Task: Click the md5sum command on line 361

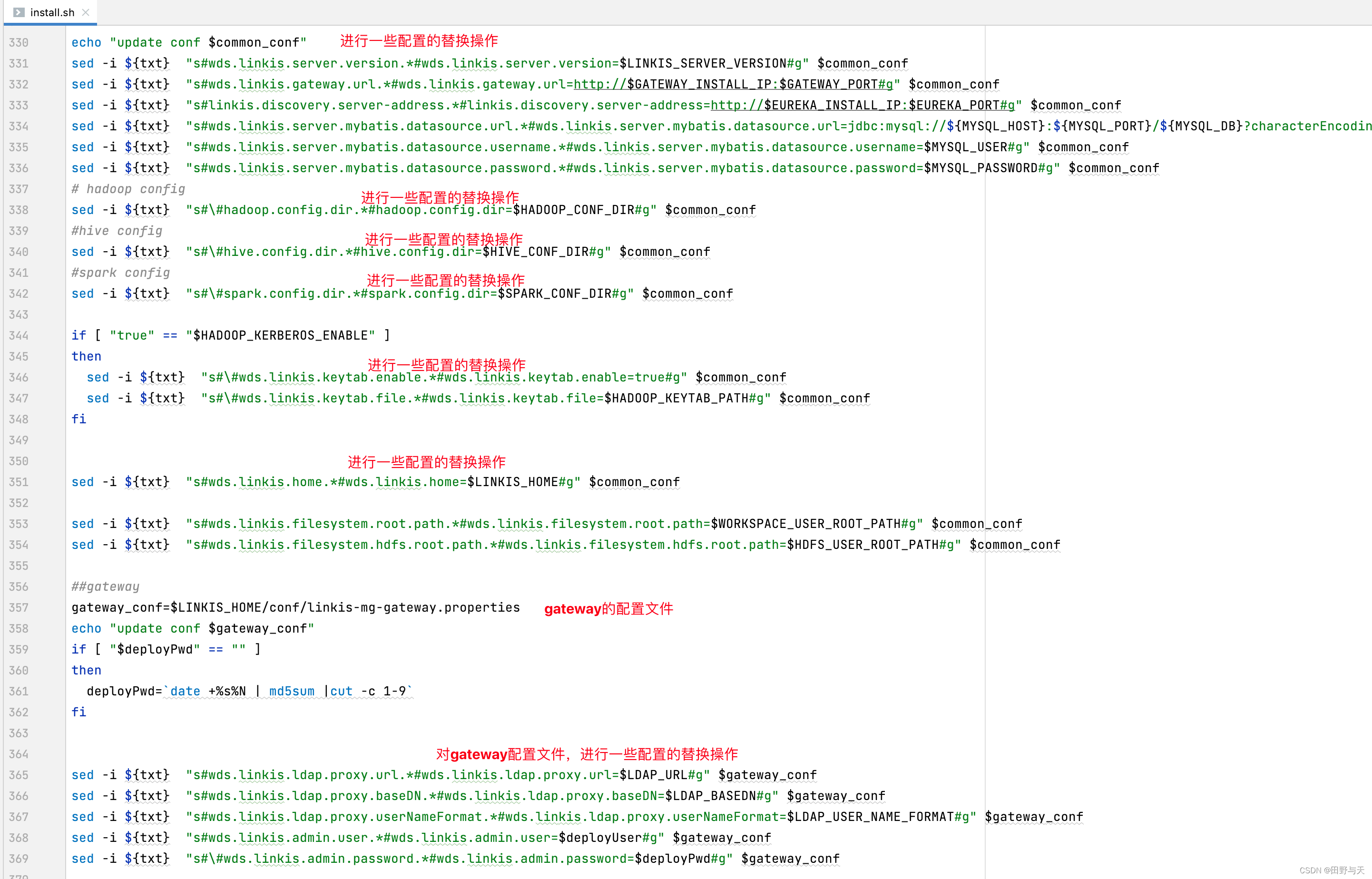Action: 292,692
